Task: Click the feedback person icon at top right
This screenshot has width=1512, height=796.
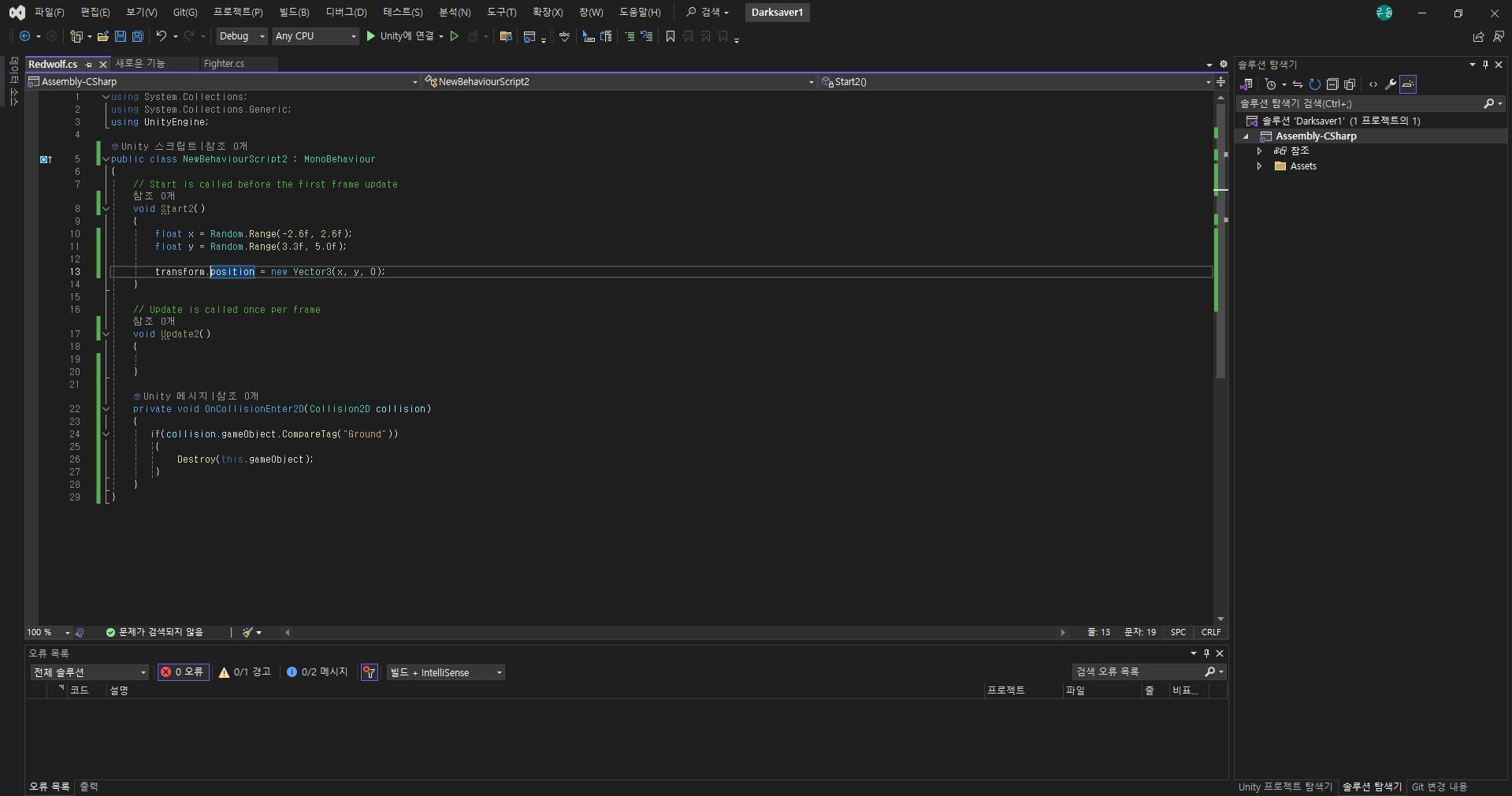Action: point(1498,36)
